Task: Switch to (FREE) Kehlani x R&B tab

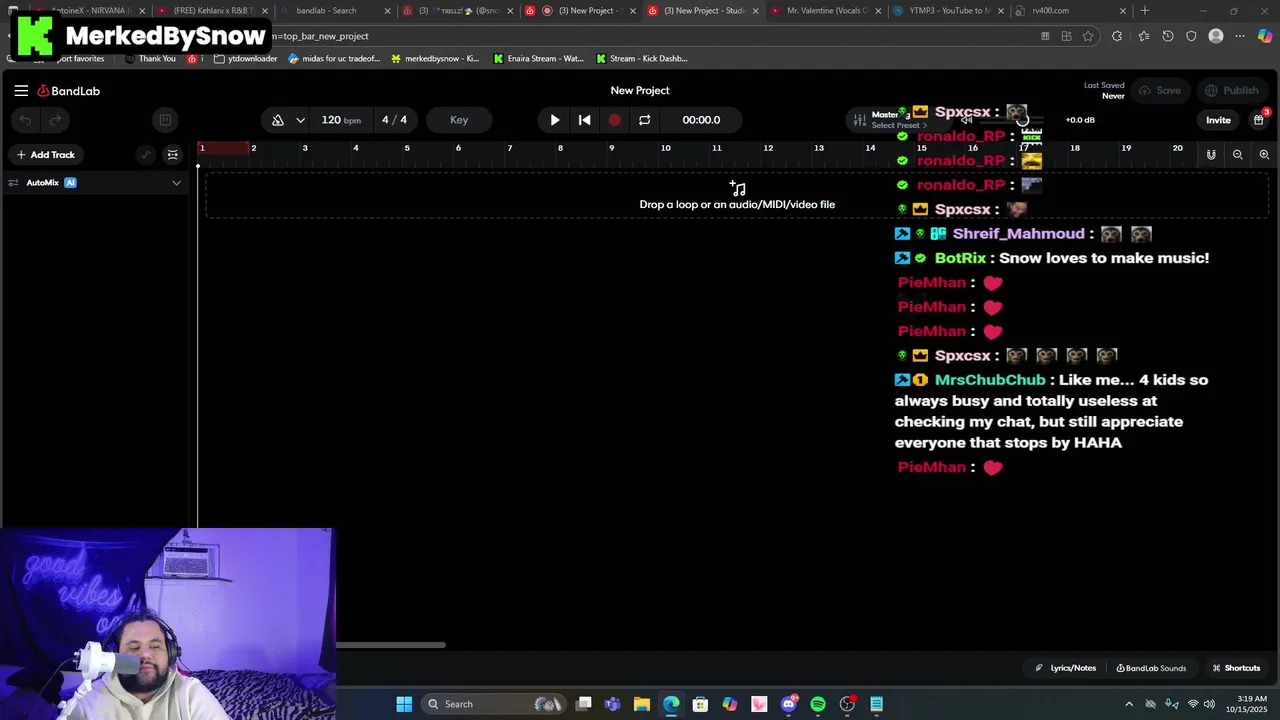Action: (211, 11)
